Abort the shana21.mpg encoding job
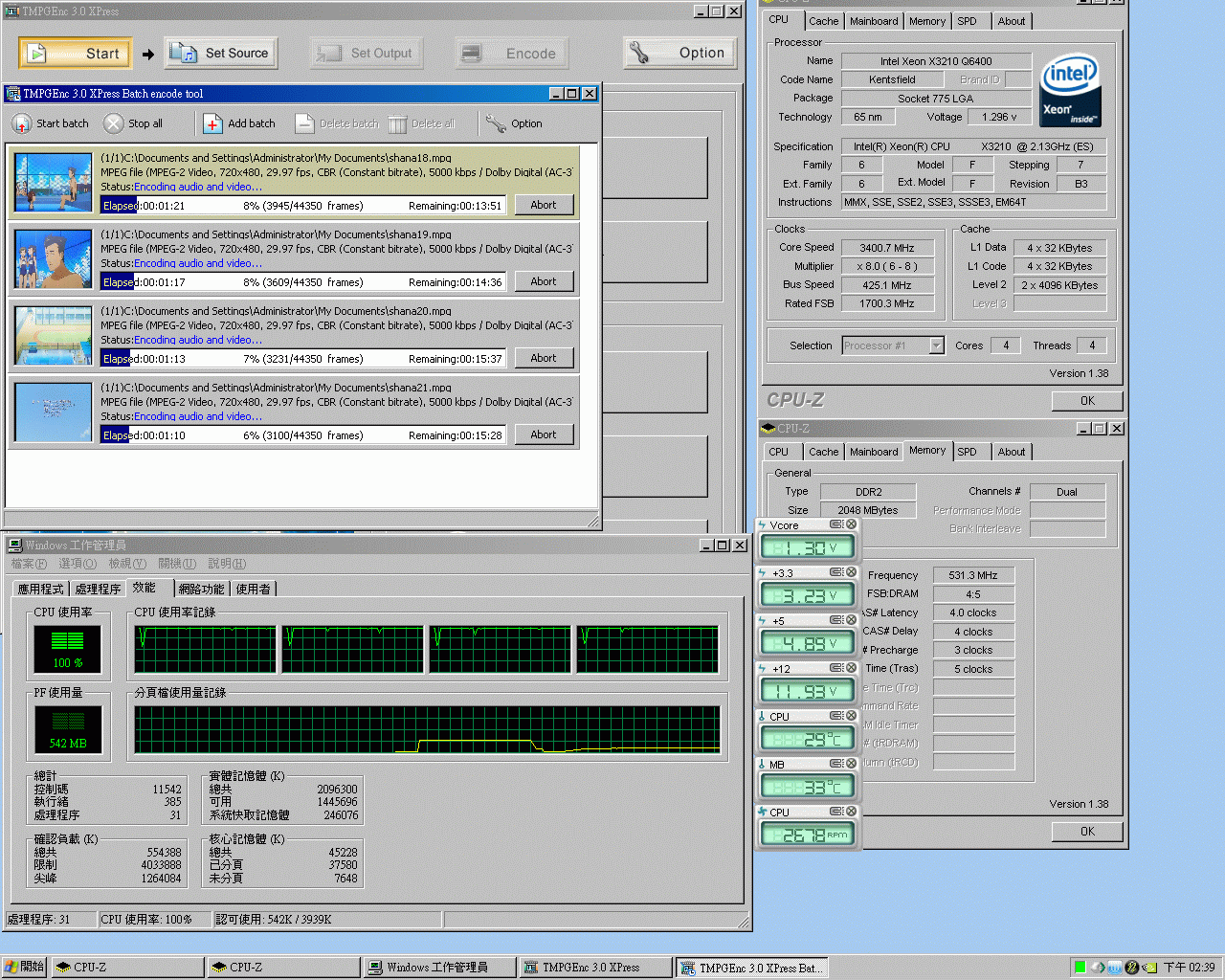This screenshot has width=1225, height=980. [x=544, y=434]
